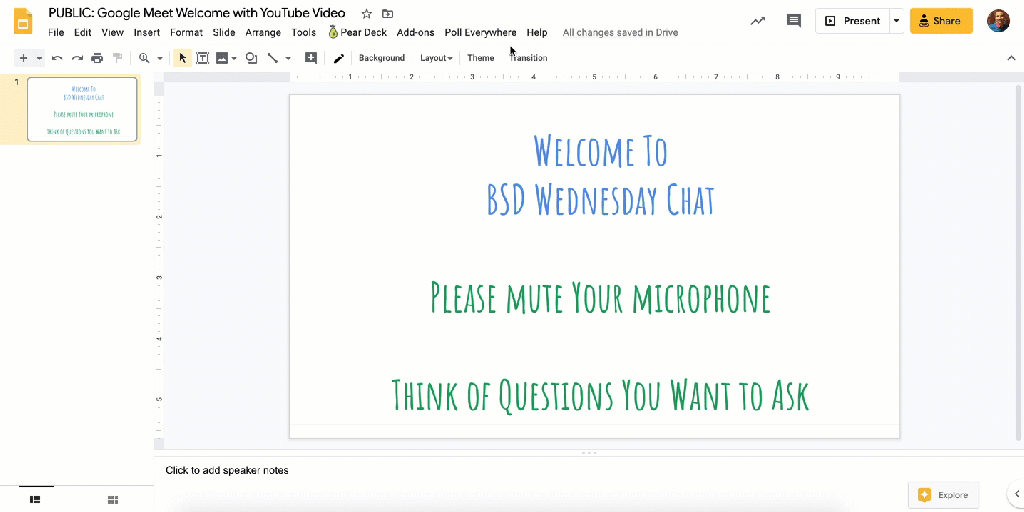
Task: Click the Undo arrow icon
Action: [57, 58]
